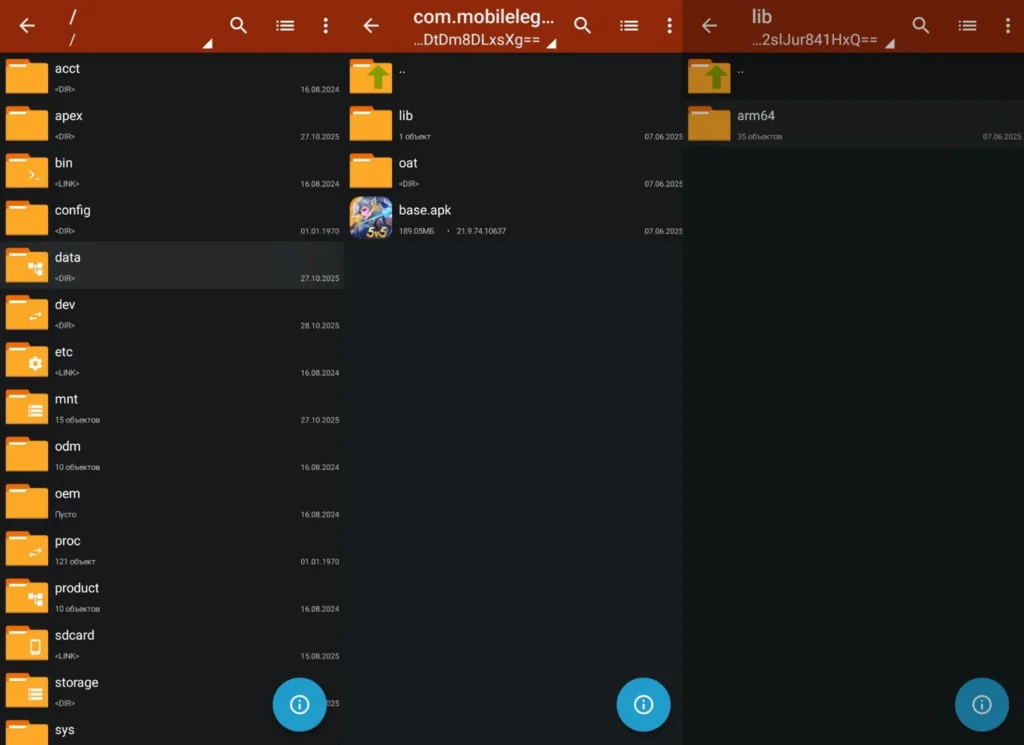Open the three-dot menu in the lib panel
1024x745 pixels.
(x=1007, y=26)
